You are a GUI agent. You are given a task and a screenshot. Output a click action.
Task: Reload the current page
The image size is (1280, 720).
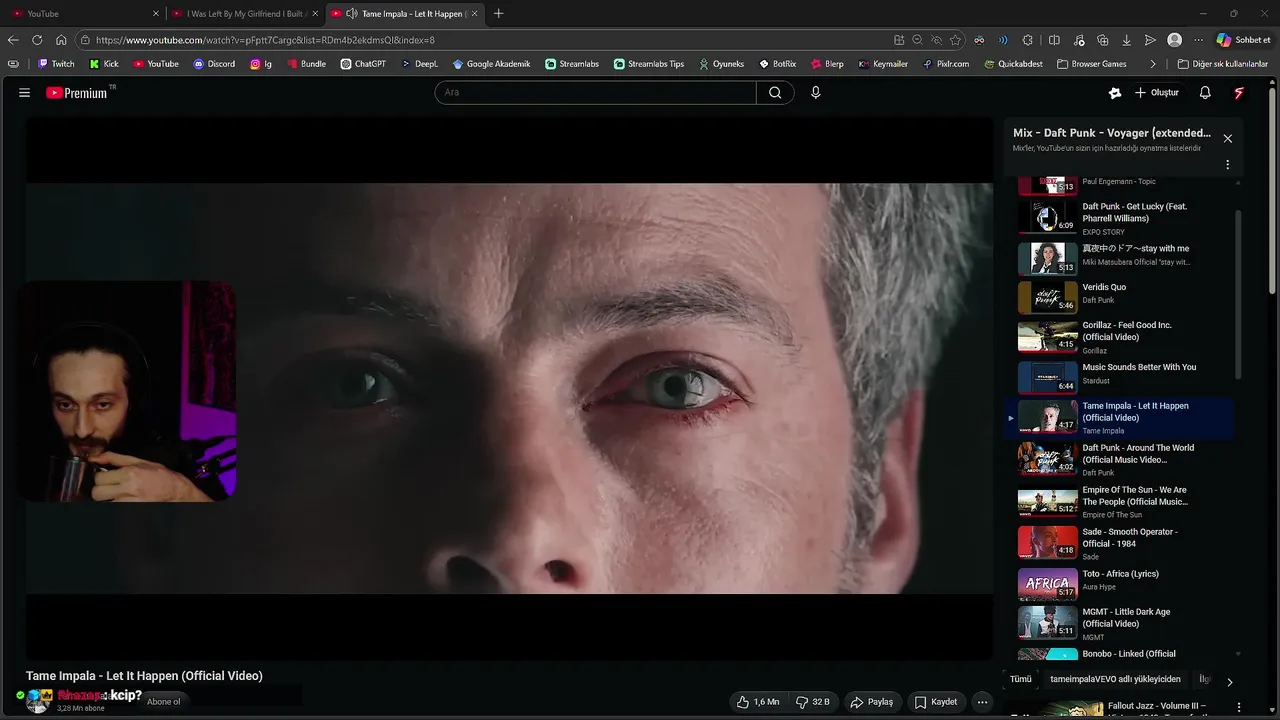37,40
